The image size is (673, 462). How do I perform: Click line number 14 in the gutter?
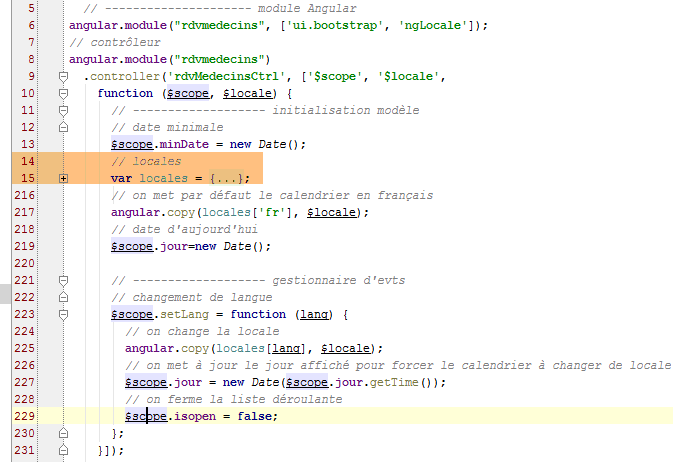coord(27,161)
